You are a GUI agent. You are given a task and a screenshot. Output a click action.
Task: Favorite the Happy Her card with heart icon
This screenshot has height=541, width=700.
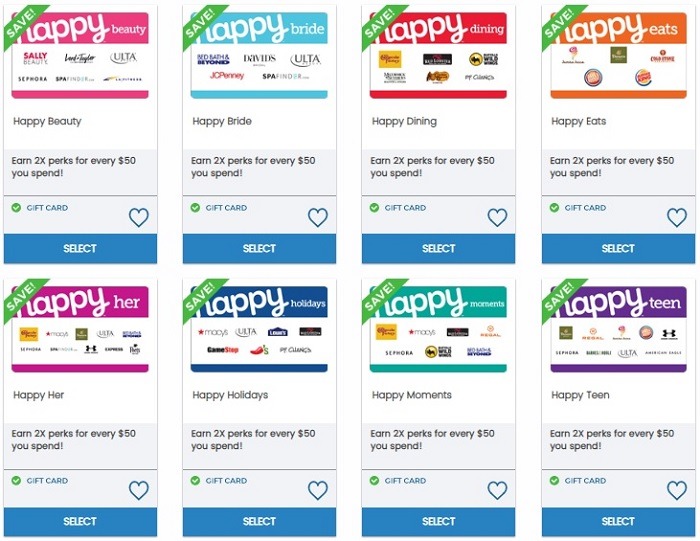click(138, 490)
